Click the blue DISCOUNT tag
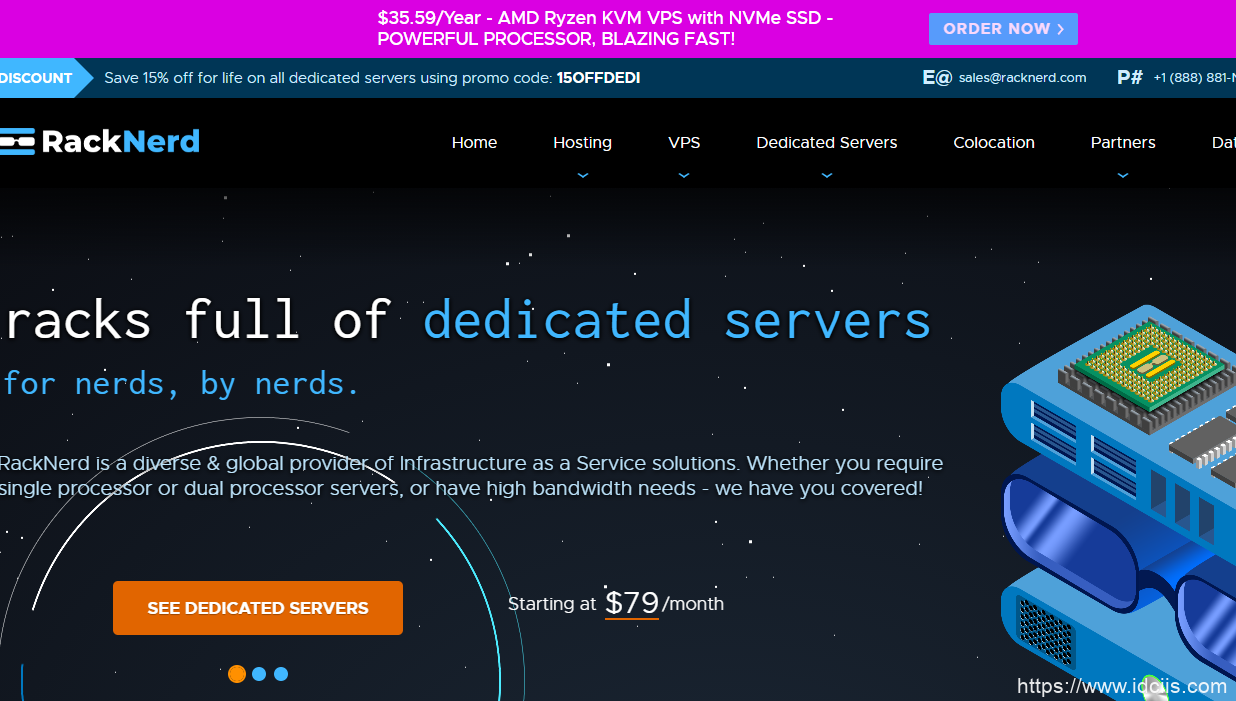1236x701 pixels. click(x=38, y=78)
